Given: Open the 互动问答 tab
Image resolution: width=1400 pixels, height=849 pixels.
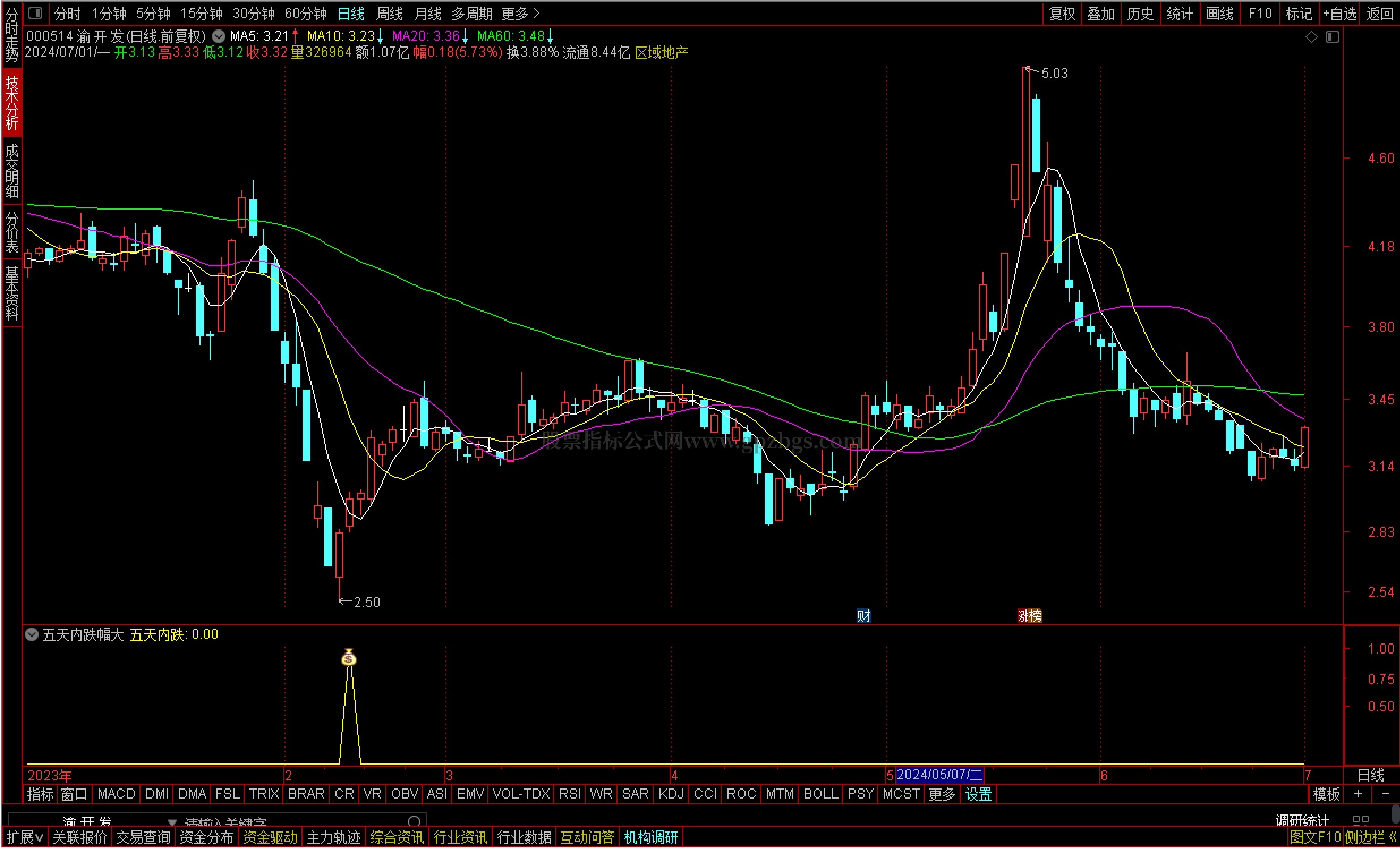Looking at the screenshot, I should click(x=587, y=837).
